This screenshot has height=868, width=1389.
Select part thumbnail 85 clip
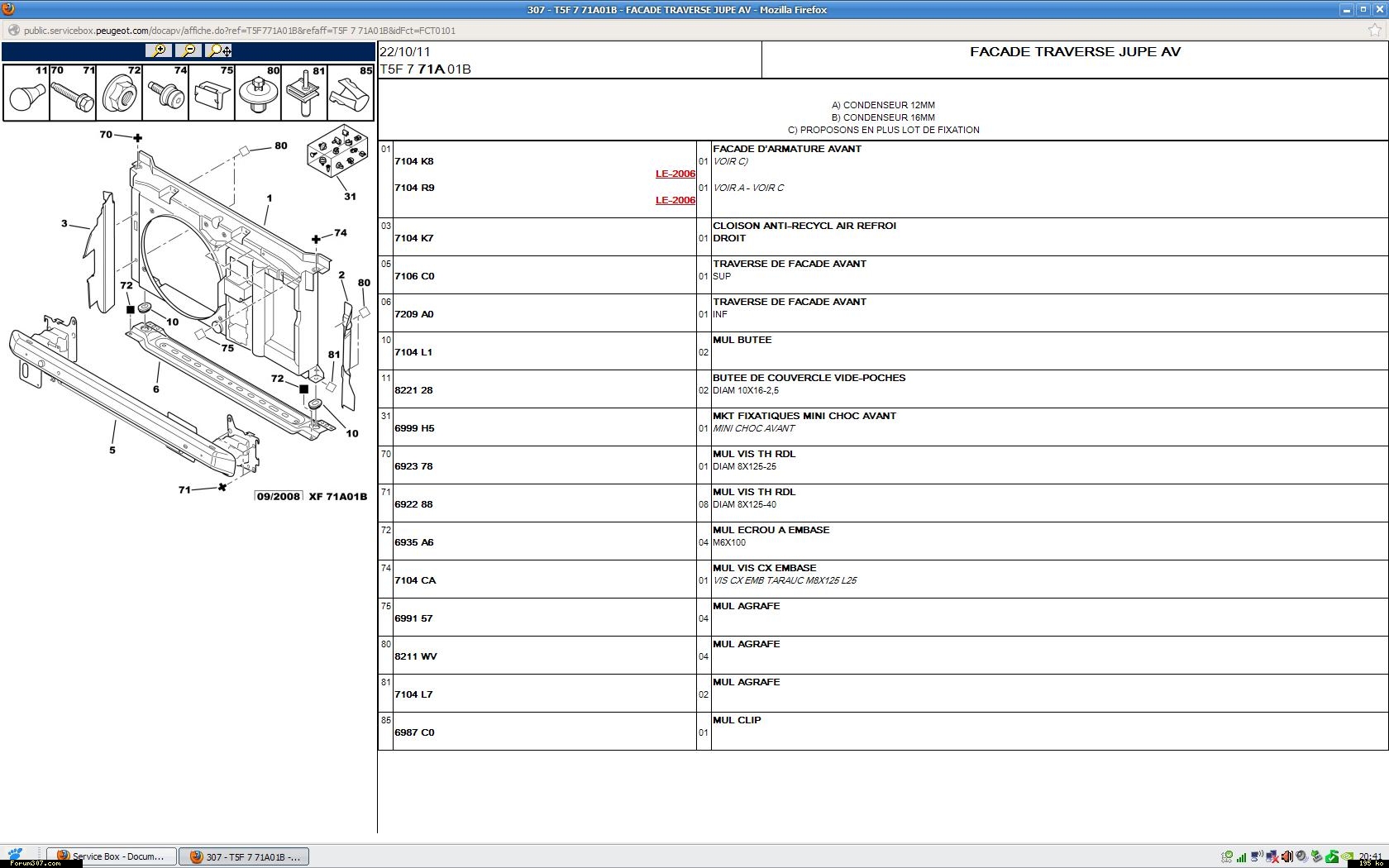[351, 93]
